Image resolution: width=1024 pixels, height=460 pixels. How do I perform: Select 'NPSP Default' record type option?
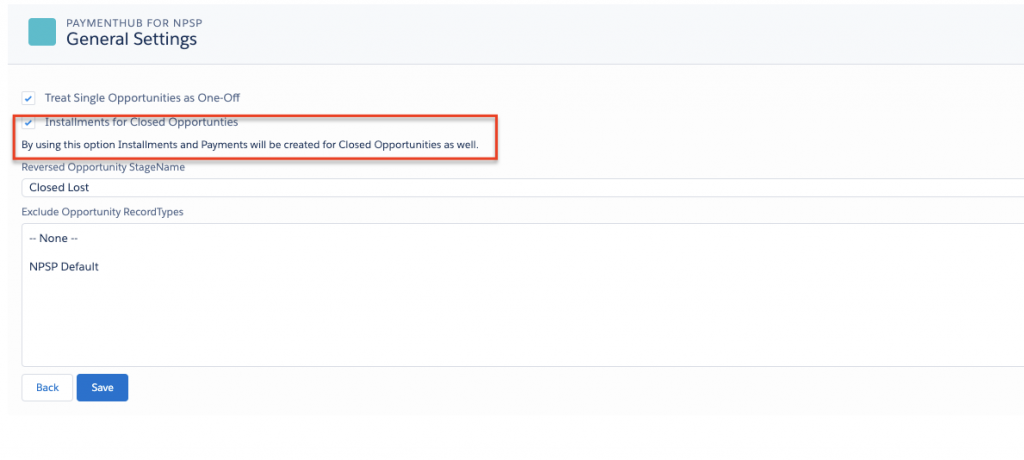pos(64,267)
